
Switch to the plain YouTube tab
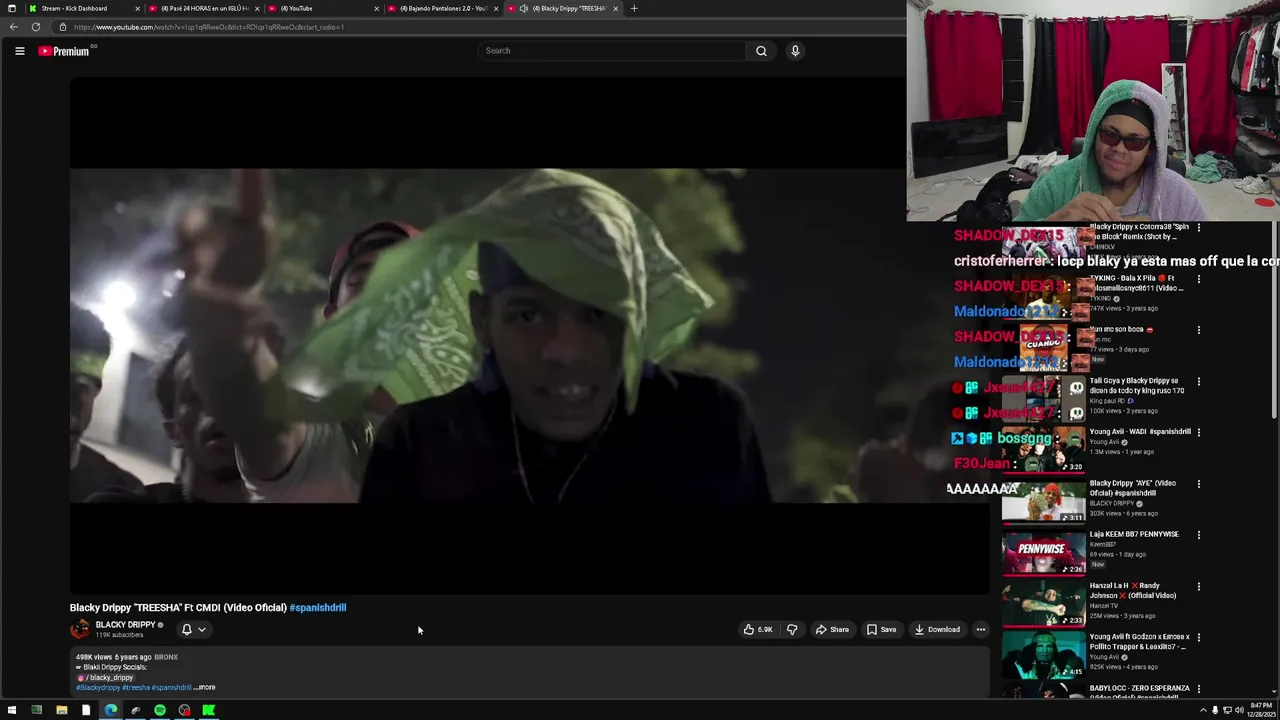322,8
